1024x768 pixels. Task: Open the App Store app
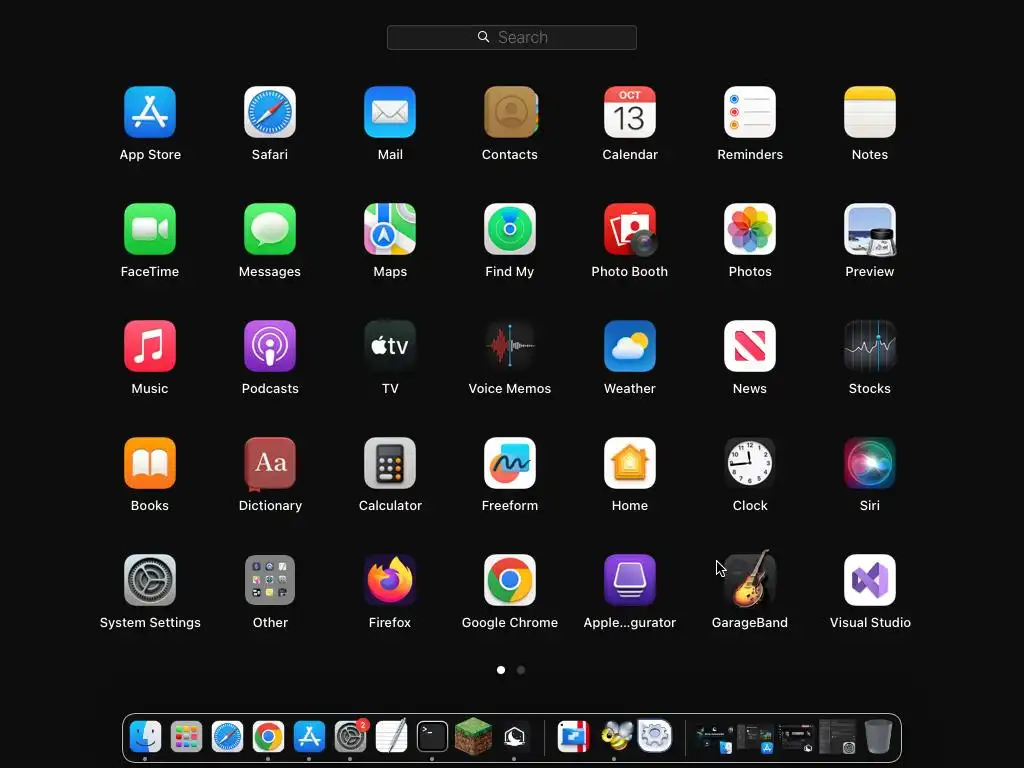tap(150, 112)
